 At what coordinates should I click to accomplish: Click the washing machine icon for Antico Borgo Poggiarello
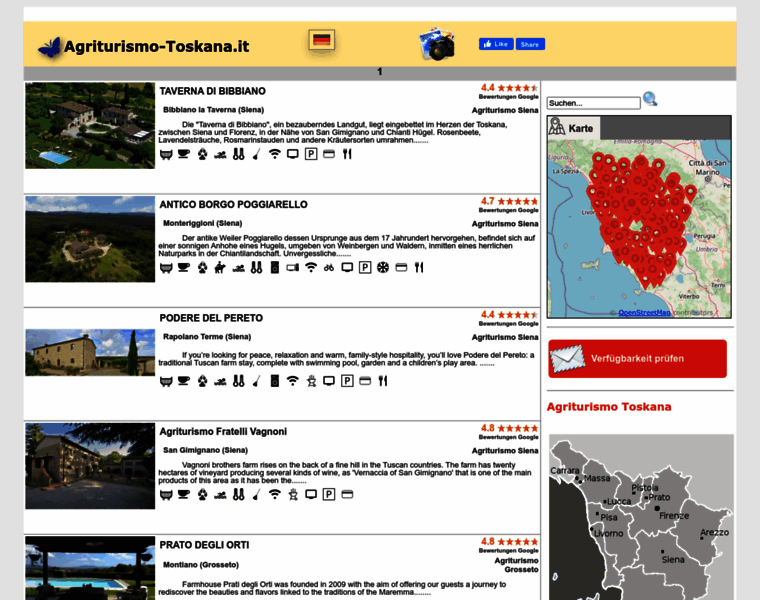coord(274,268)
